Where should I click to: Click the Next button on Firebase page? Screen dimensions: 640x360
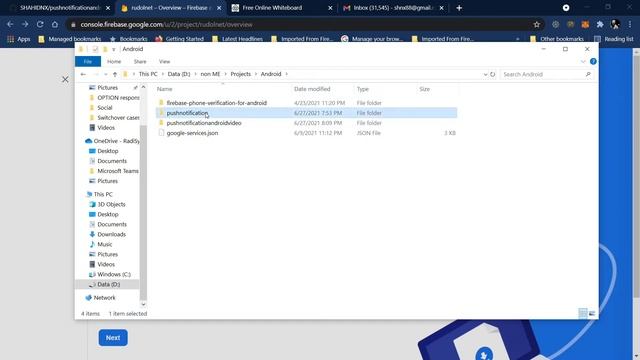[113, 338]
